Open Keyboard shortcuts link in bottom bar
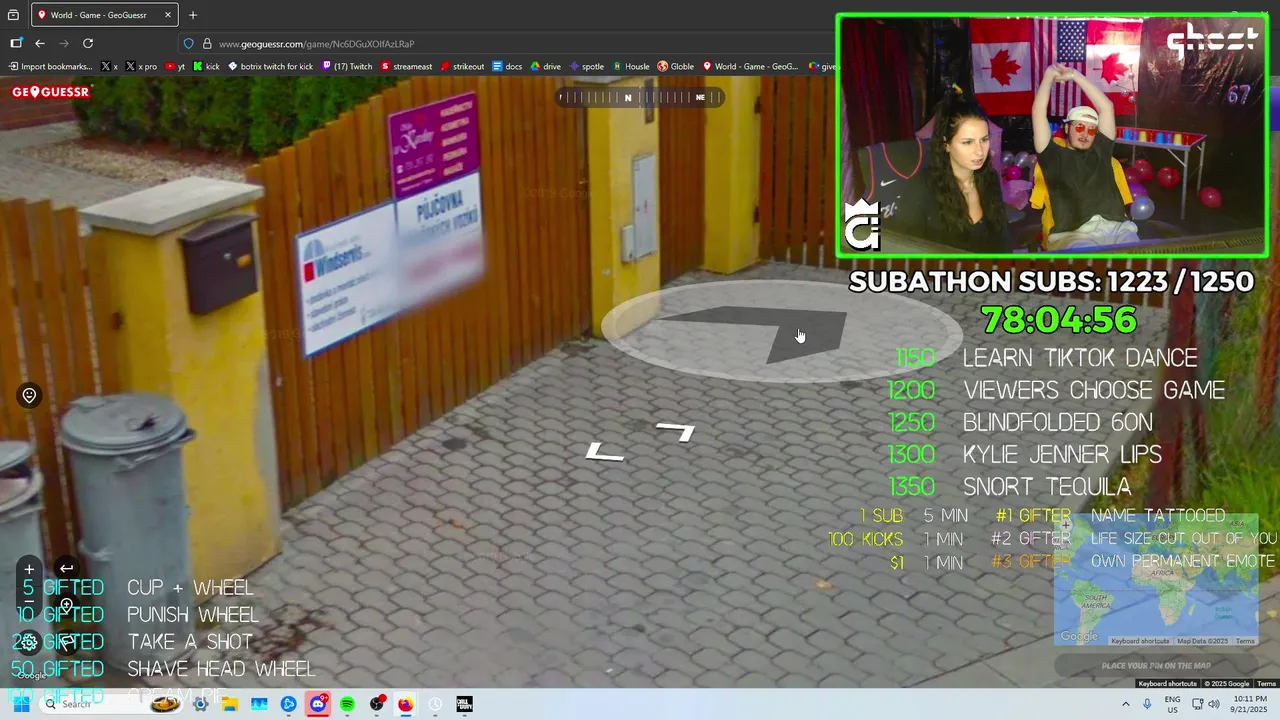Screen dimensions: 1280x720 (x=1167, y=684)
